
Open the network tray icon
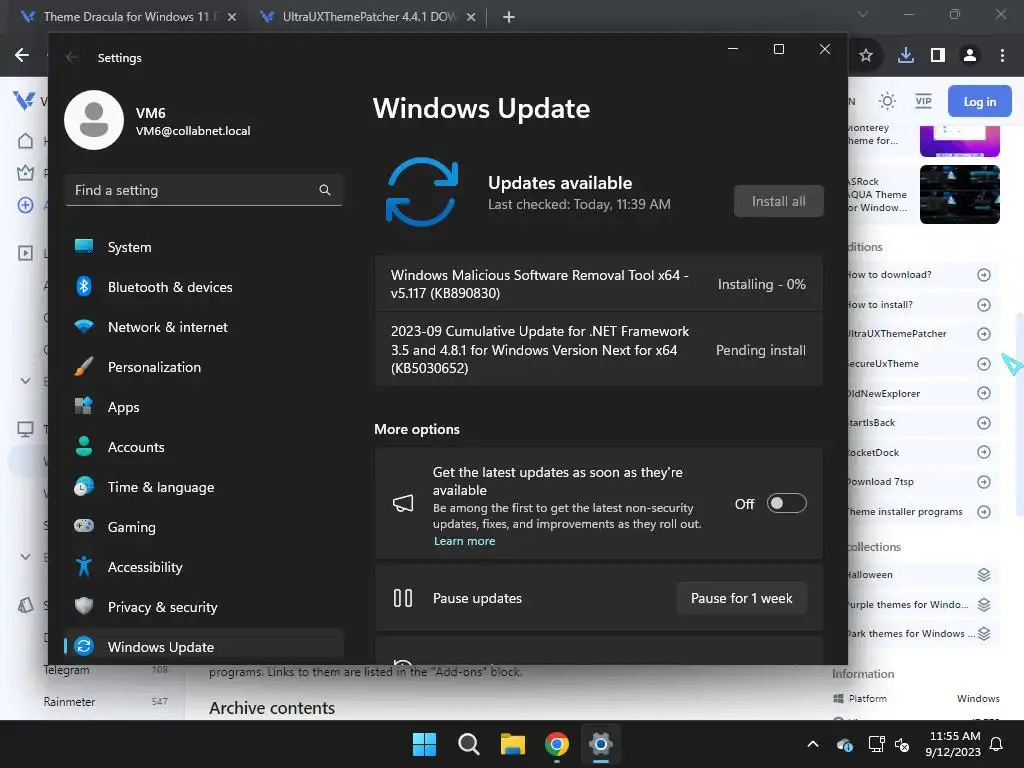click(876, 744)
